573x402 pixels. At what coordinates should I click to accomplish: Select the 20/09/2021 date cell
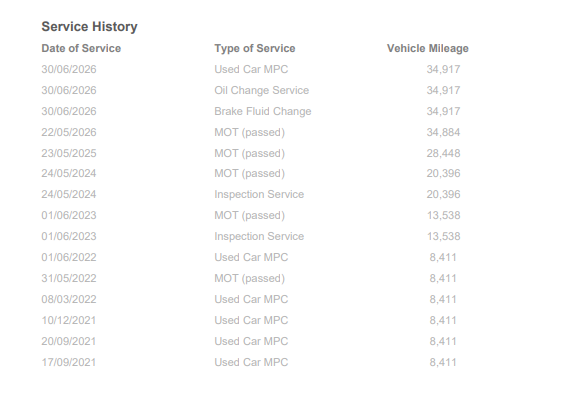tap(69, 341)
